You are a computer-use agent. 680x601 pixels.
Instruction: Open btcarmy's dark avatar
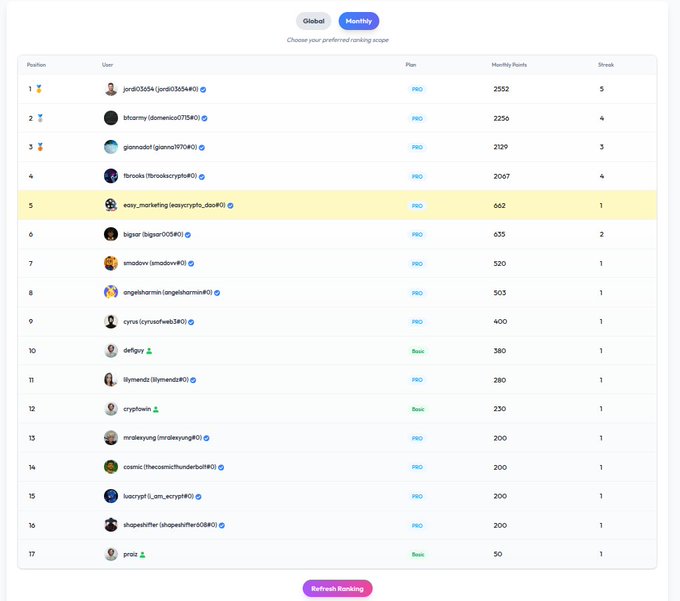point(111,118)
